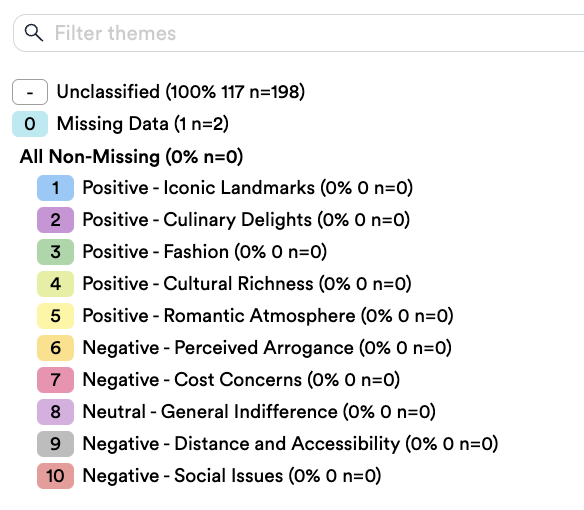Select Negative - Social Issues theme
The height and width of the screenshot is (510, 584).
[232, 476]
